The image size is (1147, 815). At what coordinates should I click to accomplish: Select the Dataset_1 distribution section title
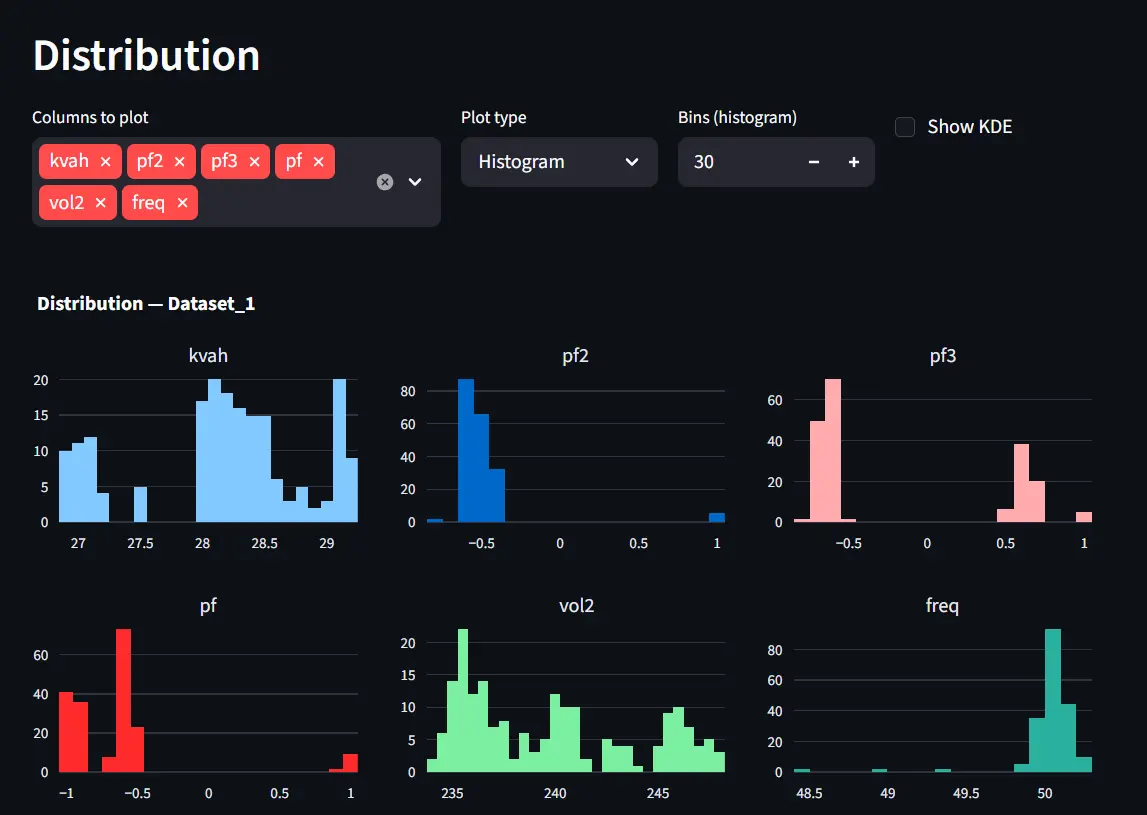(x=145, y=303)
